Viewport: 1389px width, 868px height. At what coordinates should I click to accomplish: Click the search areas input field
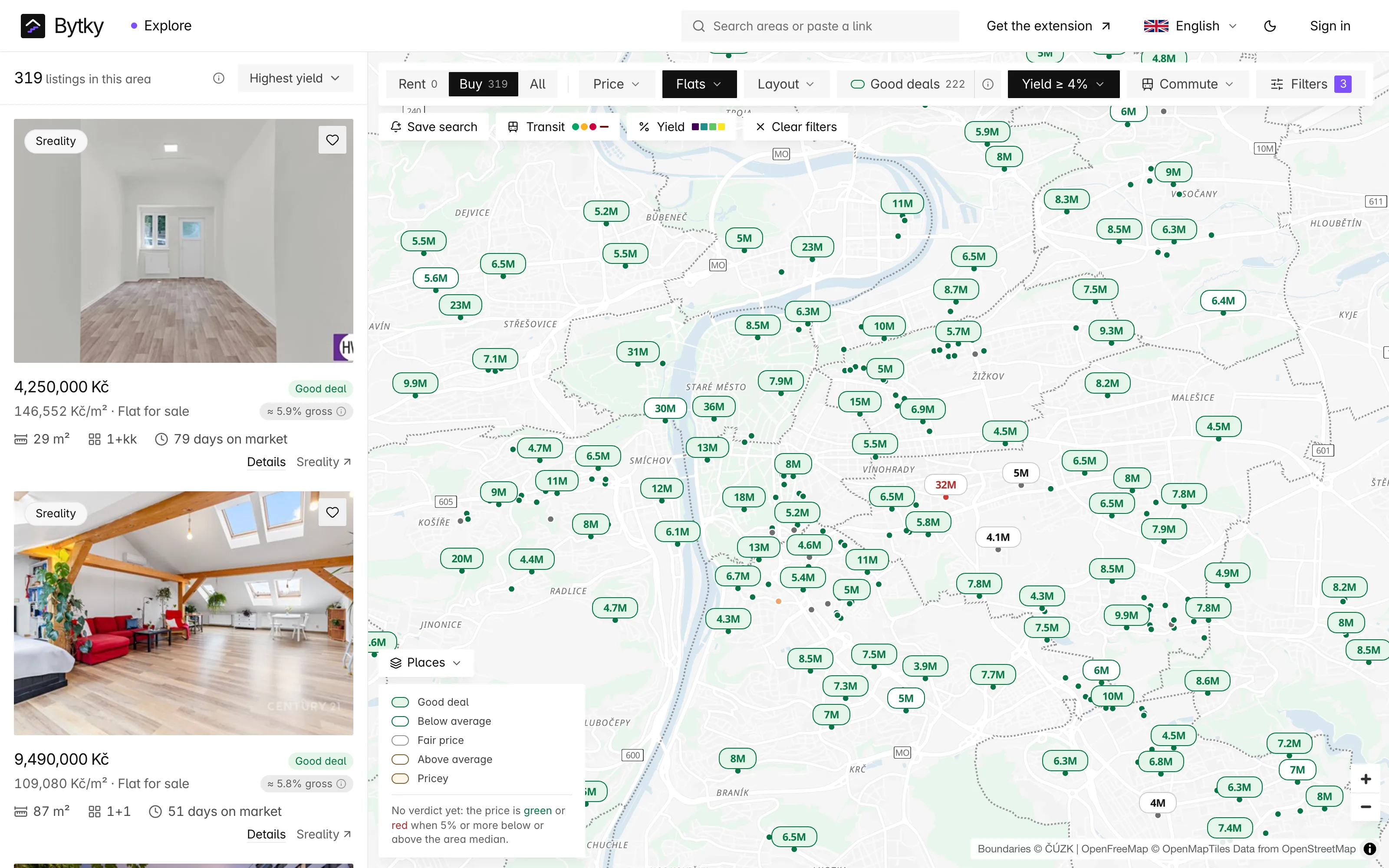coord(820,26)
